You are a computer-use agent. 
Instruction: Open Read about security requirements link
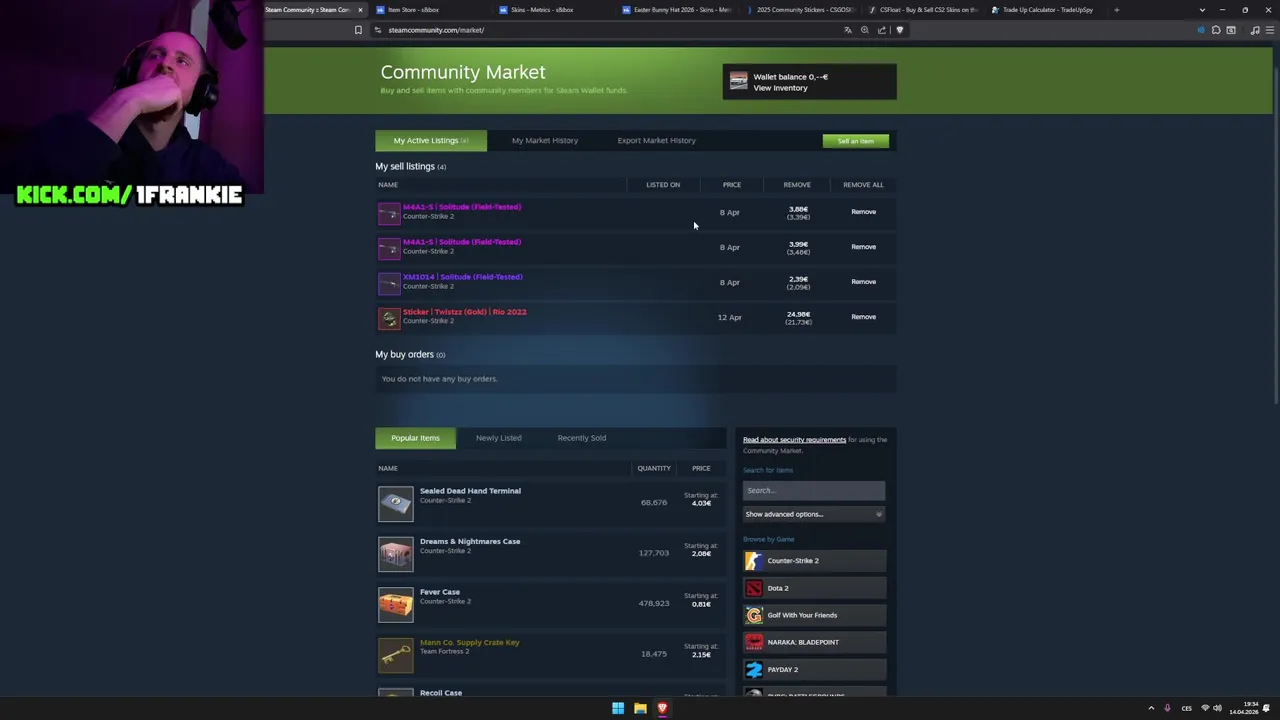click(794, 440)
